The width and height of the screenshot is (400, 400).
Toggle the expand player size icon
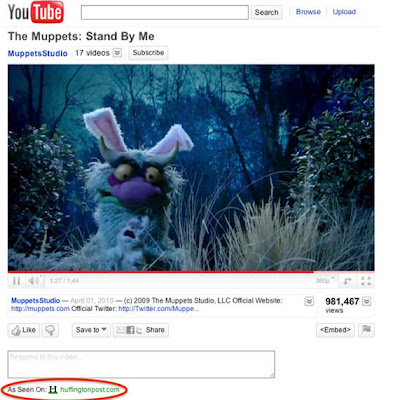348,281
